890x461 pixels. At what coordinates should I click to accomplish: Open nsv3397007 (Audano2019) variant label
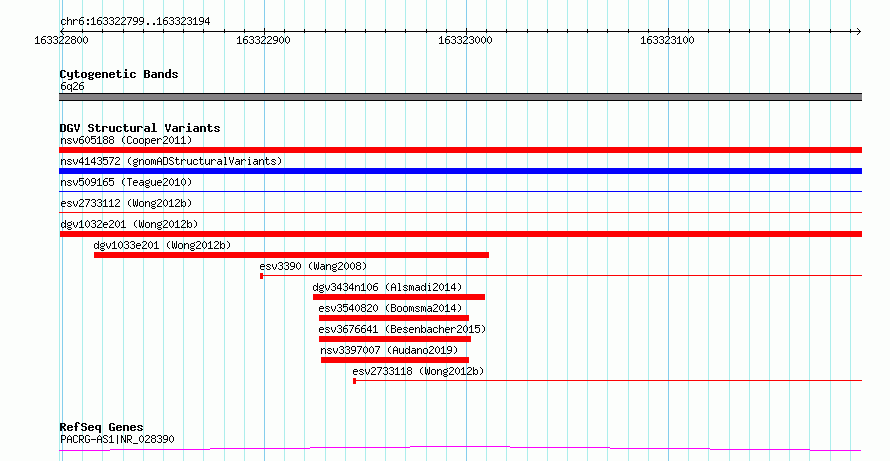(x=389, y=350)
